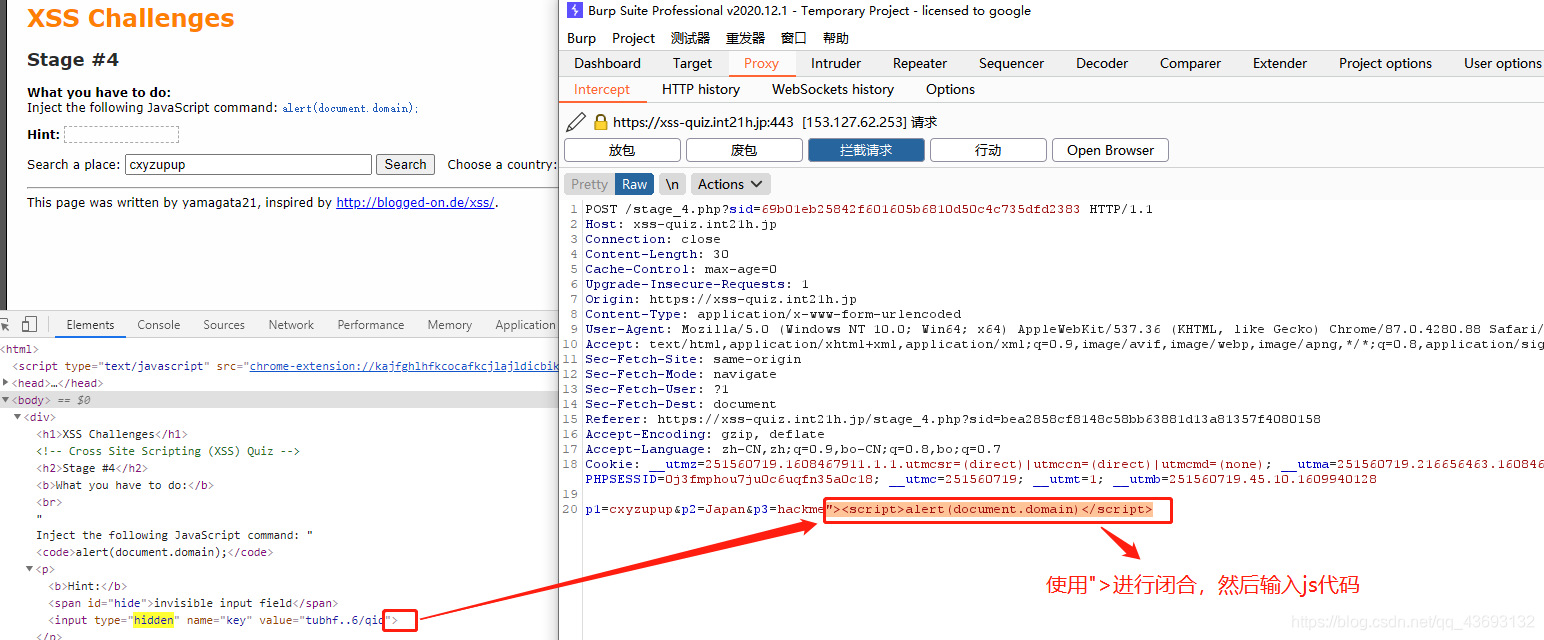The image size is (1544, 640).
Task: Select the span id="hide" element row
Action: click(x=279, y=603)
